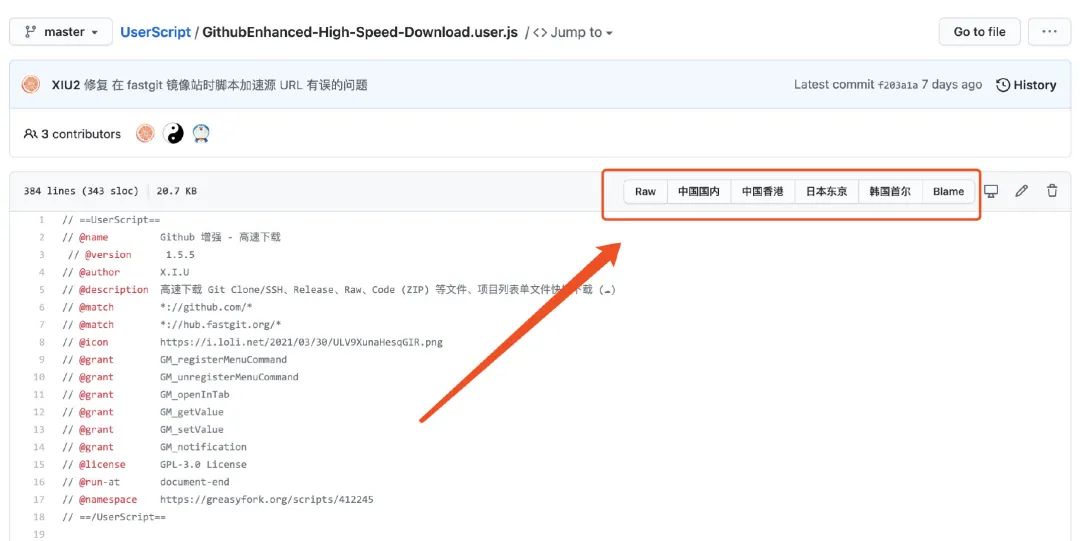Click the @version 1.5.5 line
Image resolution: width=1080 pixels, height=541 pixels.
(x=131, y=255)
